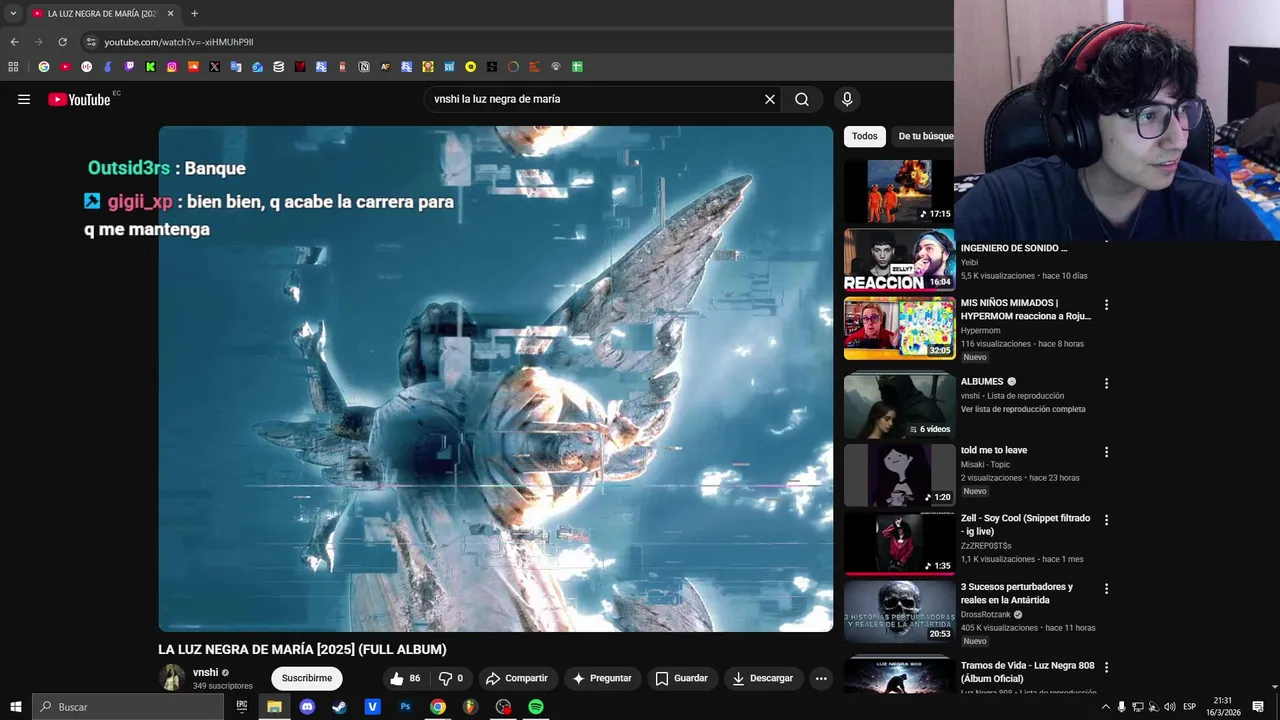Open Windows notification center
The image size is (1280, 720).
[x=1258, y=707]
